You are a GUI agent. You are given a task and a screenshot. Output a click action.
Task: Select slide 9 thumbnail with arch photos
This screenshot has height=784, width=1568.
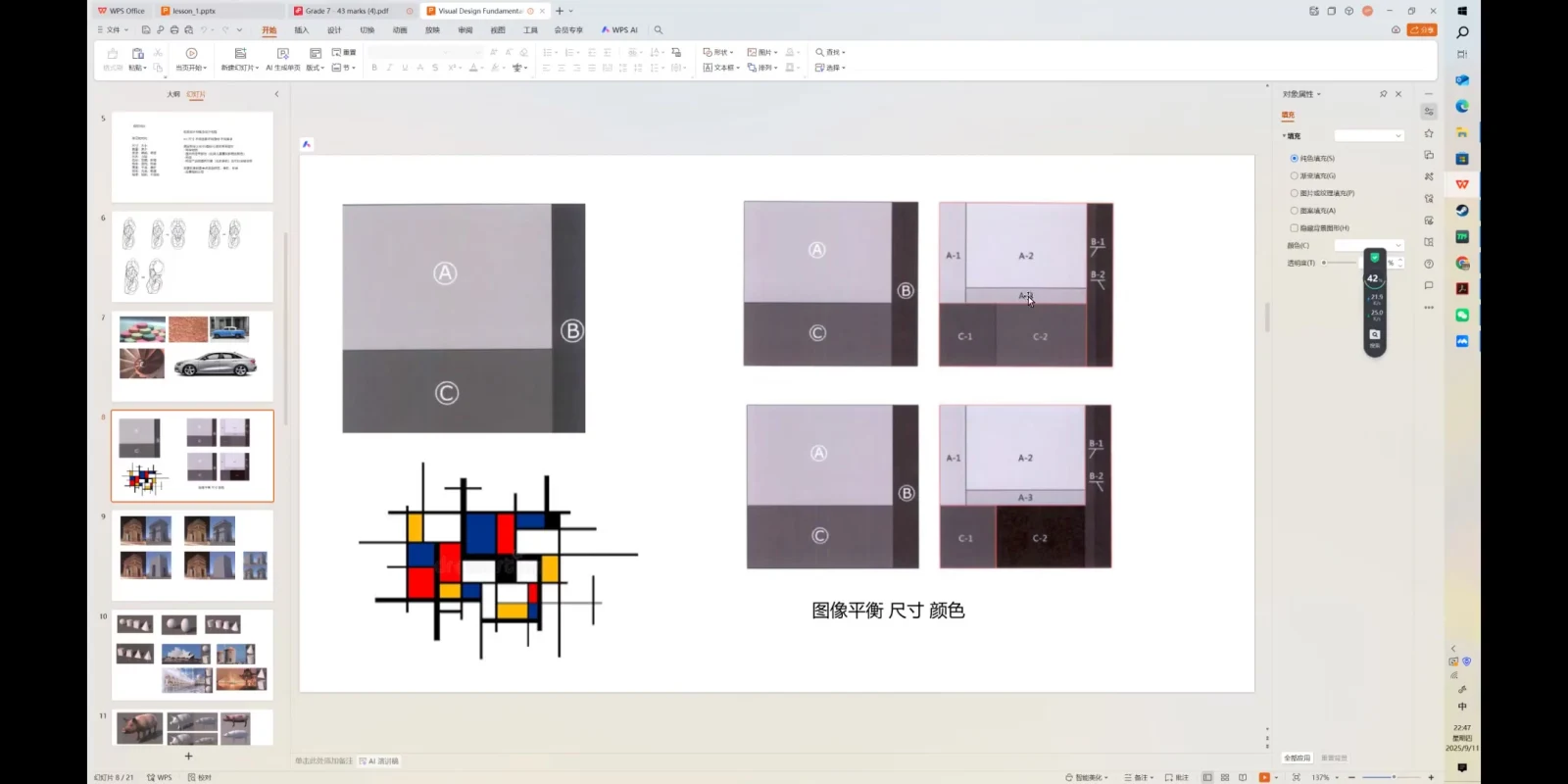pyautogui.click(x=192, y=555)
